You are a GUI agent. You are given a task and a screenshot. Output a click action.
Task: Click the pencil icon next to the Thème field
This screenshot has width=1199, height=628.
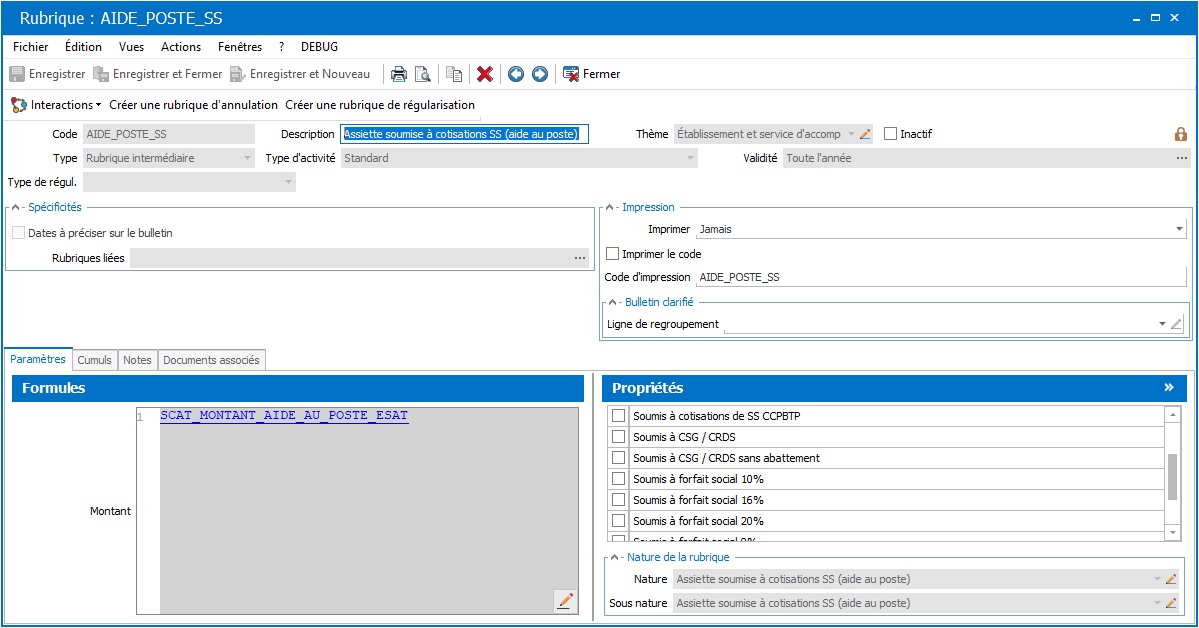coord(866,134)
